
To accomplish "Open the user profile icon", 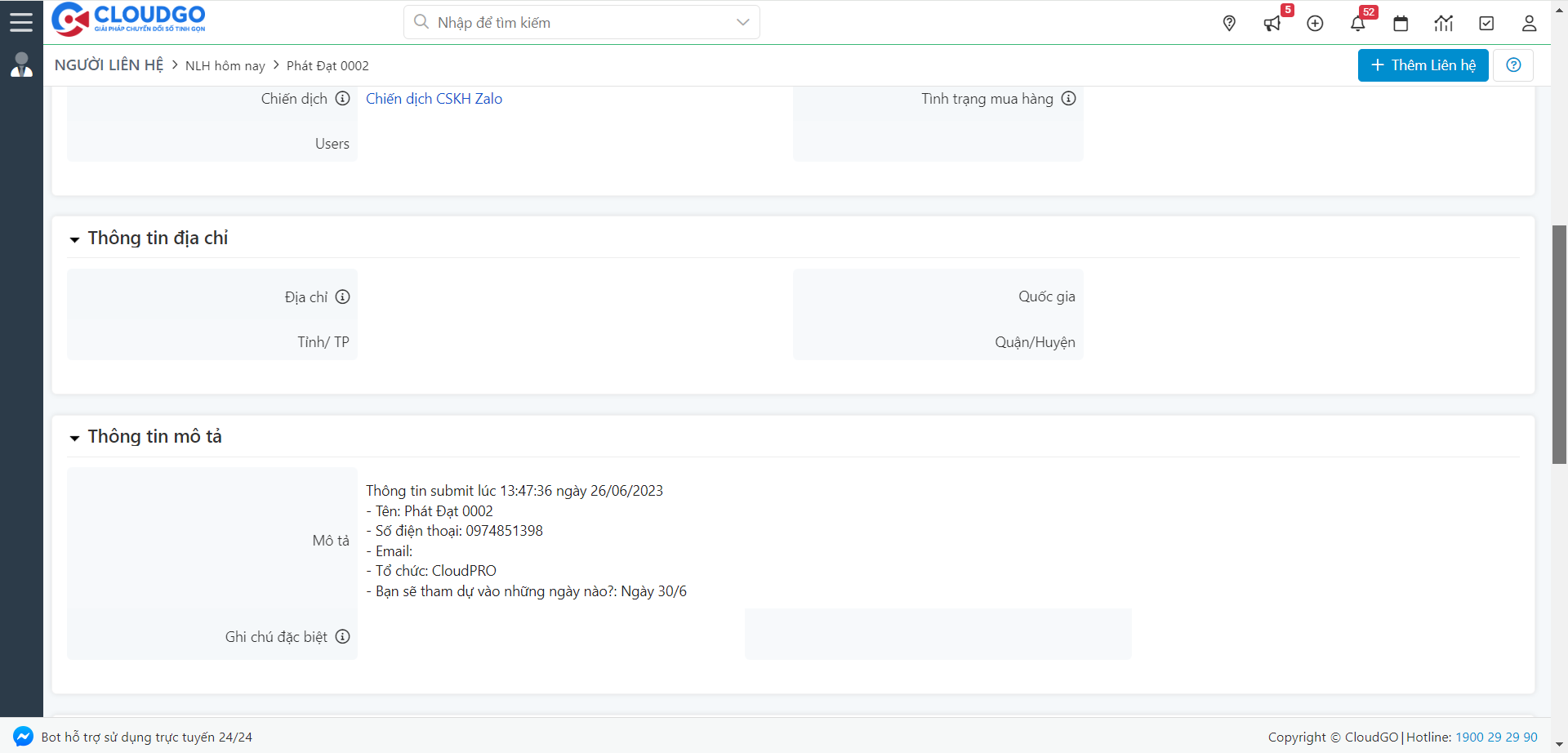I will coord(1529,24).
